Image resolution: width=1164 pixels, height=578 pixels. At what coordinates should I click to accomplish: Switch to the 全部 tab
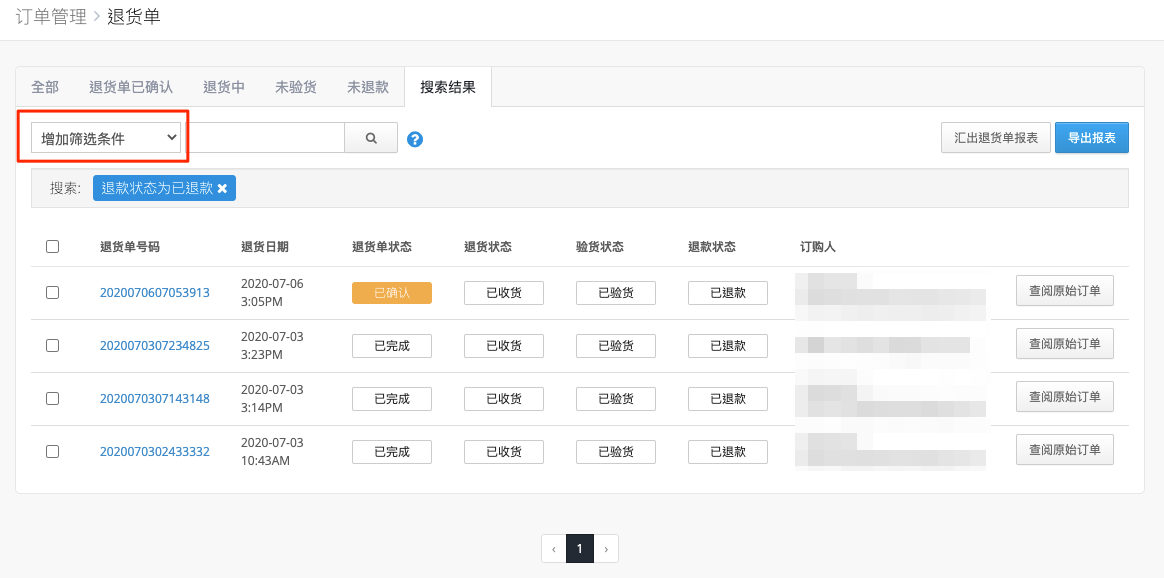45,87
